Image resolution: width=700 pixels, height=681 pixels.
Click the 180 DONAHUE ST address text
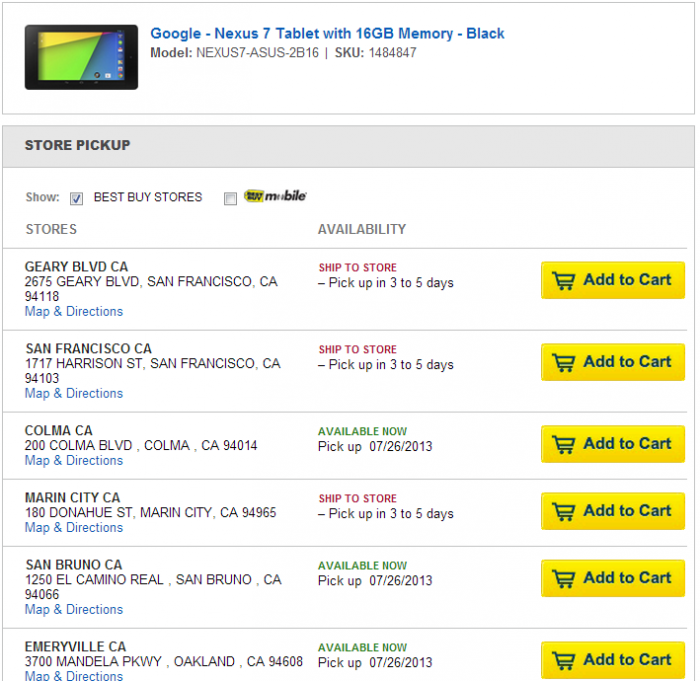point(150,513)
